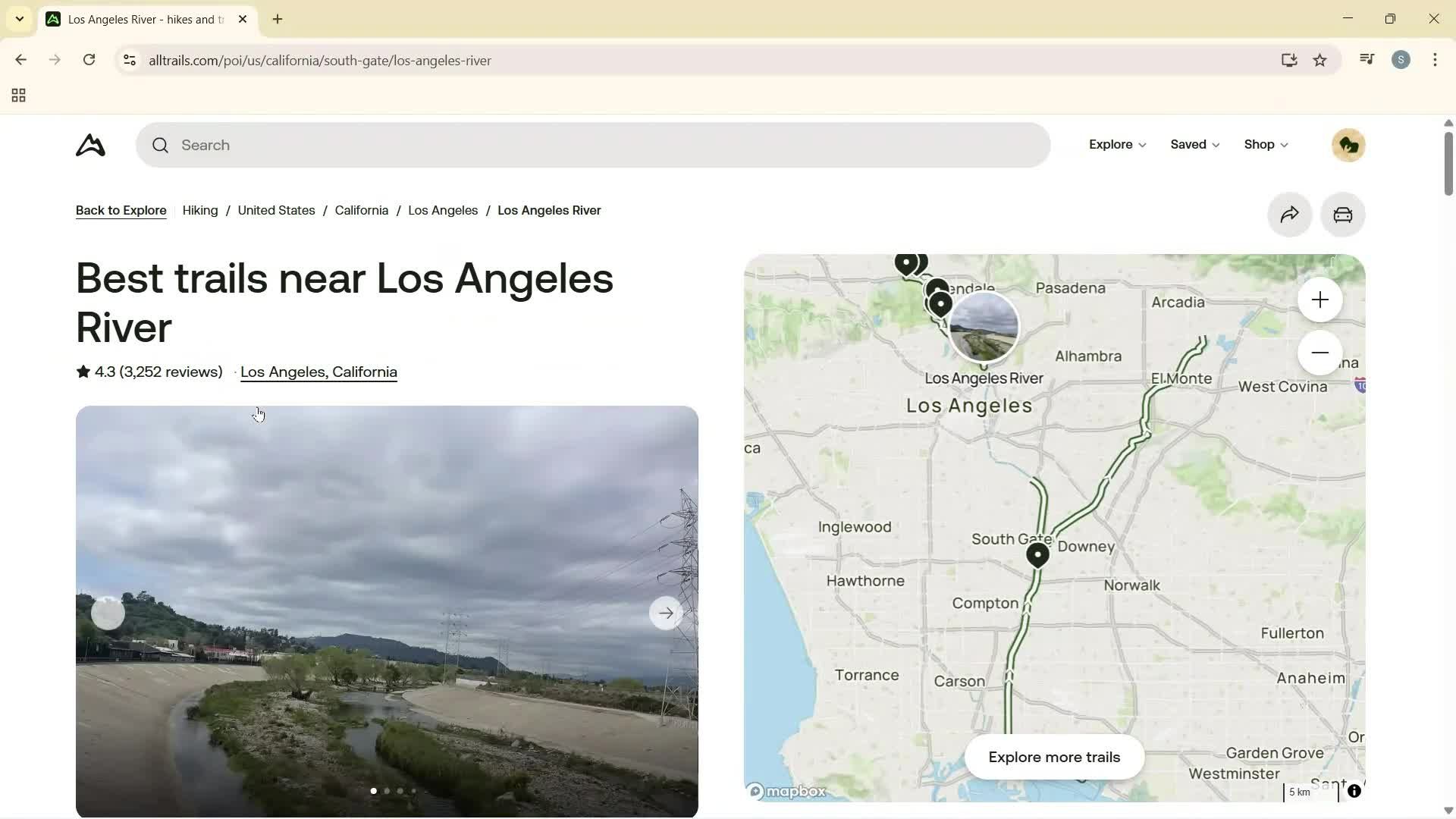Bookmark this page with the star icon
The width and height of the screenshot is (1456, 819).
pyautogui.click(x=1320, y=60)
